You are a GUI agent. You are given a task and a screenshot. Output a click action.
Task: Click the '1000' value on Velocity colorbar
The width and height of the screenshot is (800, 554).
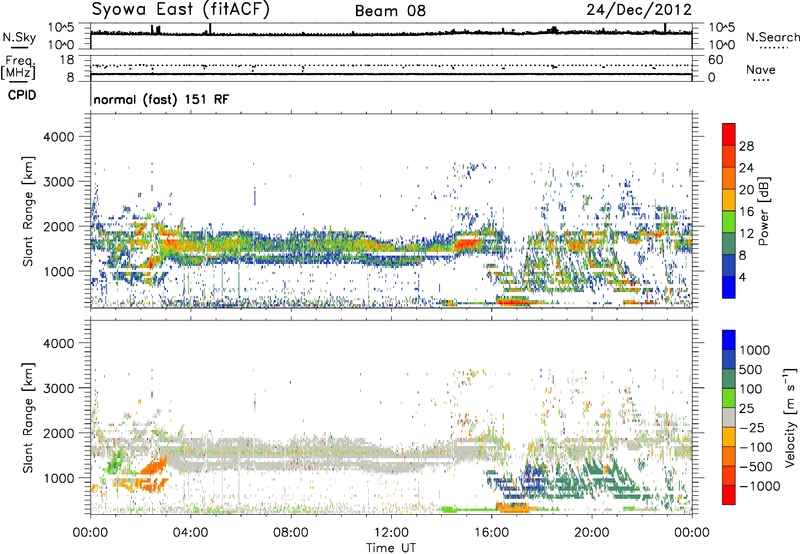754,350
